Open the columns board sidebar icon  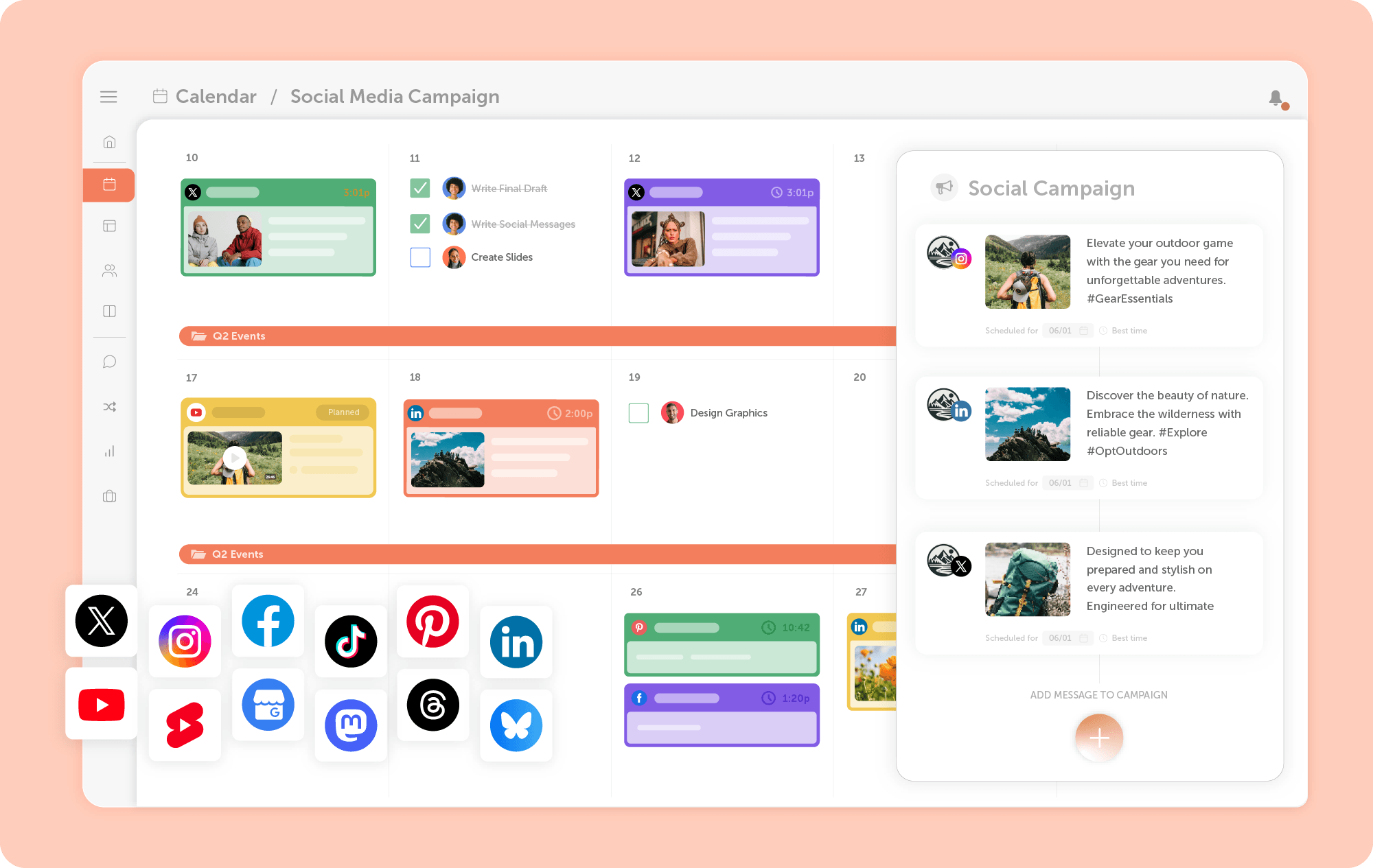click(x=109, y=311)
